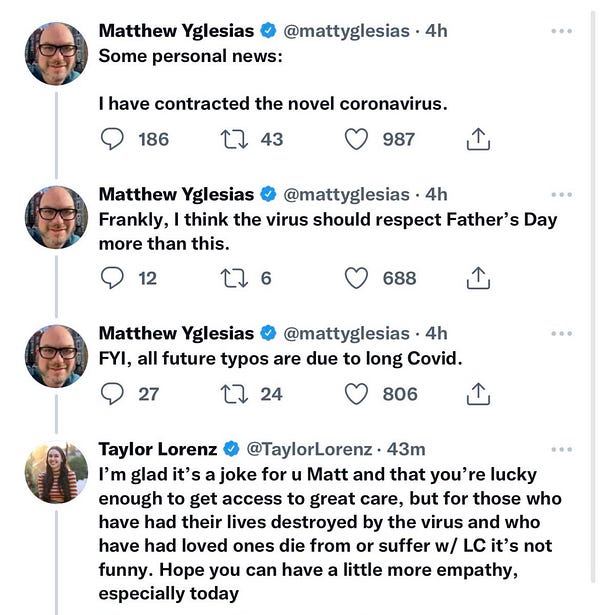Reply to the long Covid typos tweet
This screenshot has height=615, width=600.
[113, 394]
